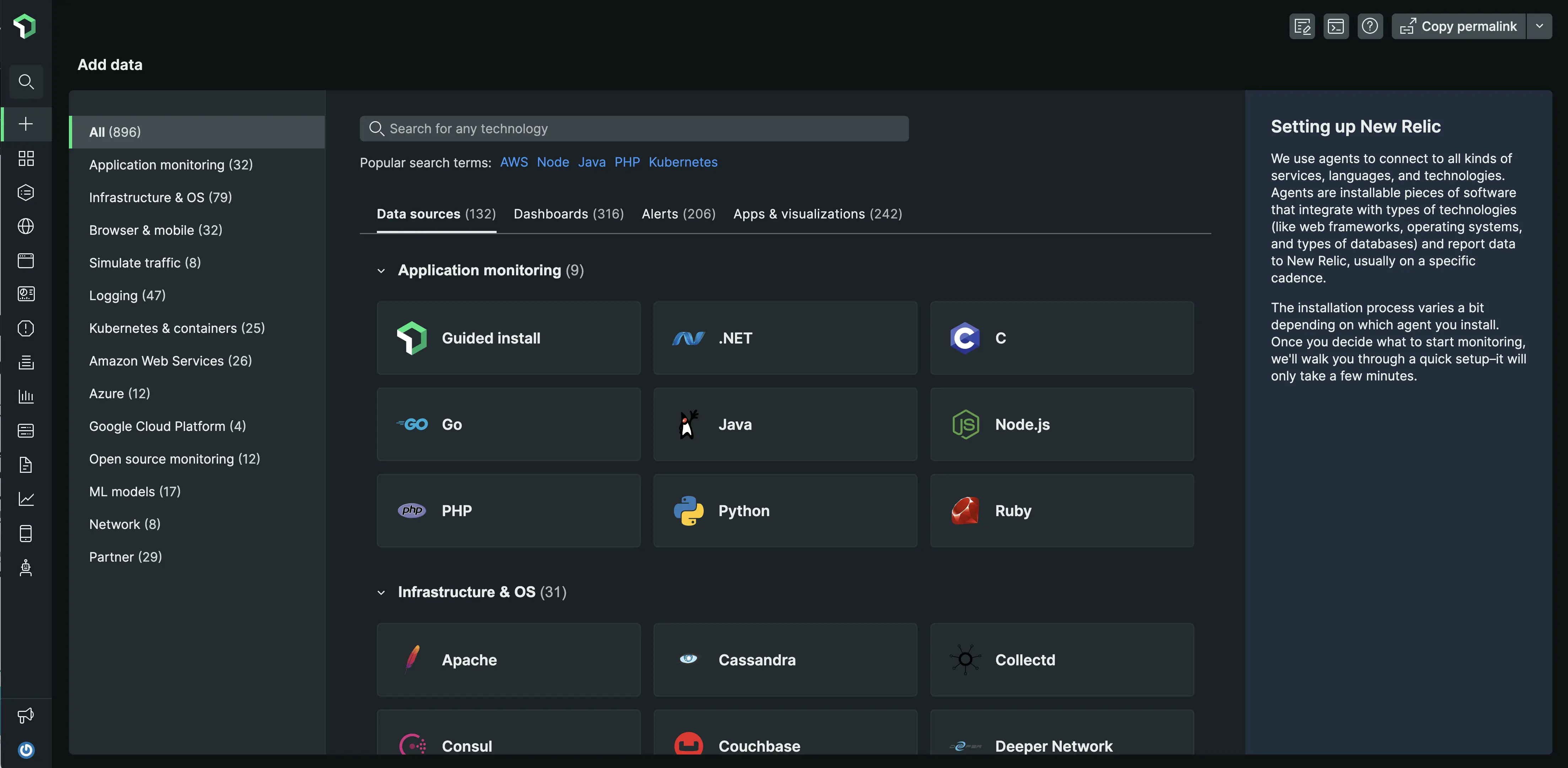Choose the Python data source
Viewport: 1568px width, 768px height.
[785, 510]
